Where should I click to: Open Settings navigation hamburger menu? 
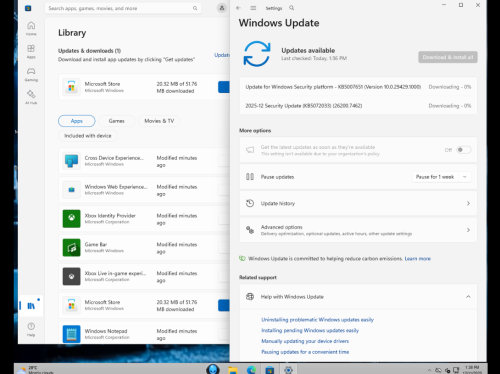click(253, 8)
